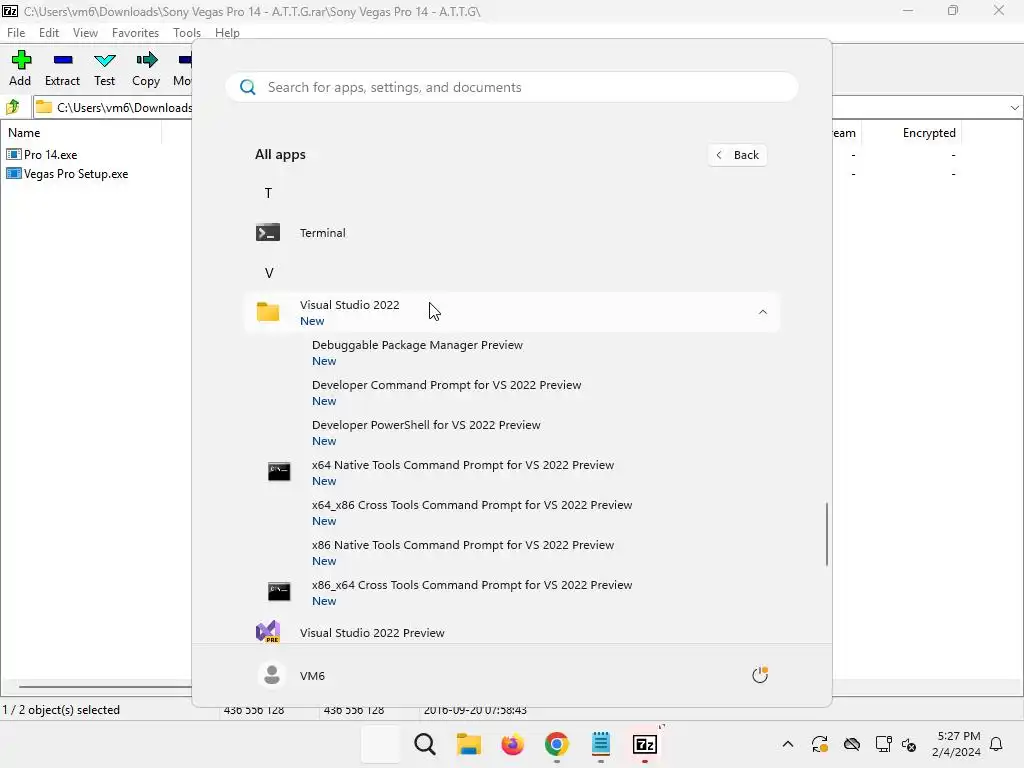
Task: Launch Visual Studio 2022 Preview icon
Action: pyautogui.click(x=268, y=632)
